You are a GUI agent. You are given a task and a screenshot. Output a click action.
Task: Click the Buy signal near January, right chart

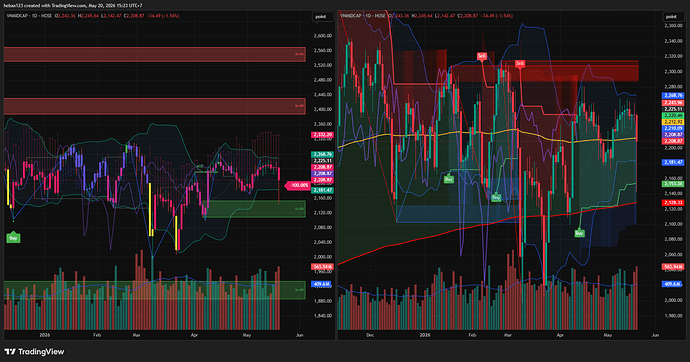tap(448, 179)
